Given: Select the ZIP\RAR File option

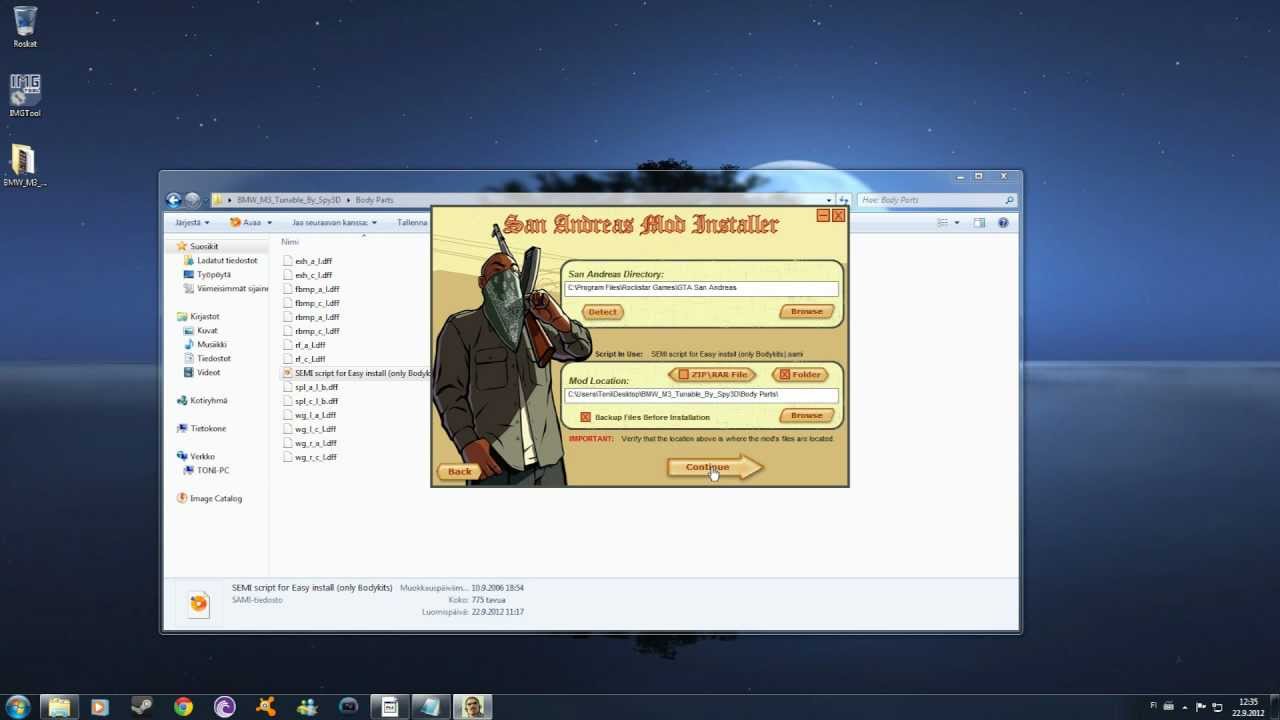Looking at the screenshot, I should pos(712,375).
